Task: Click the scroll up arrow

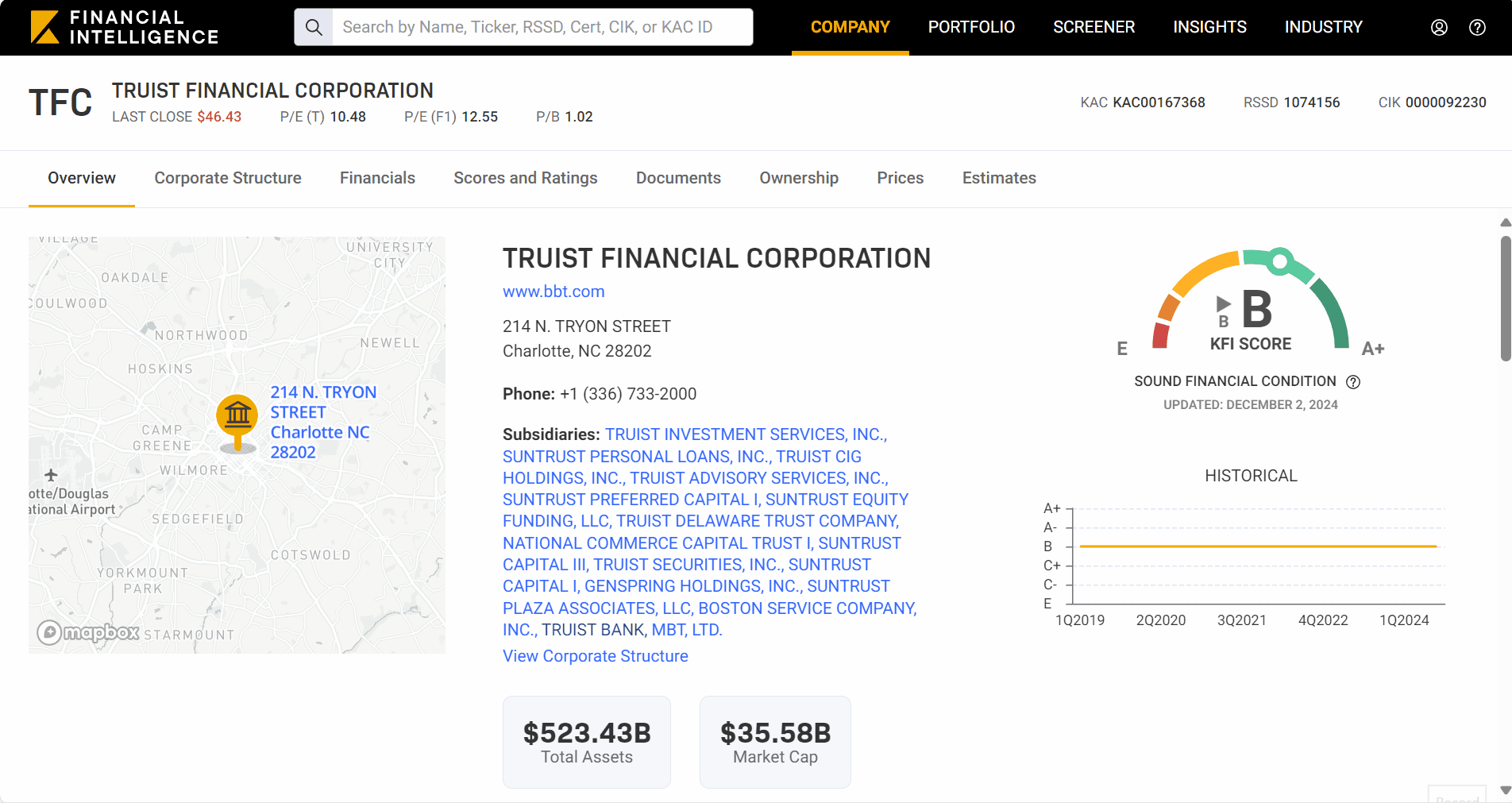Action: [x=1505, y=222]
